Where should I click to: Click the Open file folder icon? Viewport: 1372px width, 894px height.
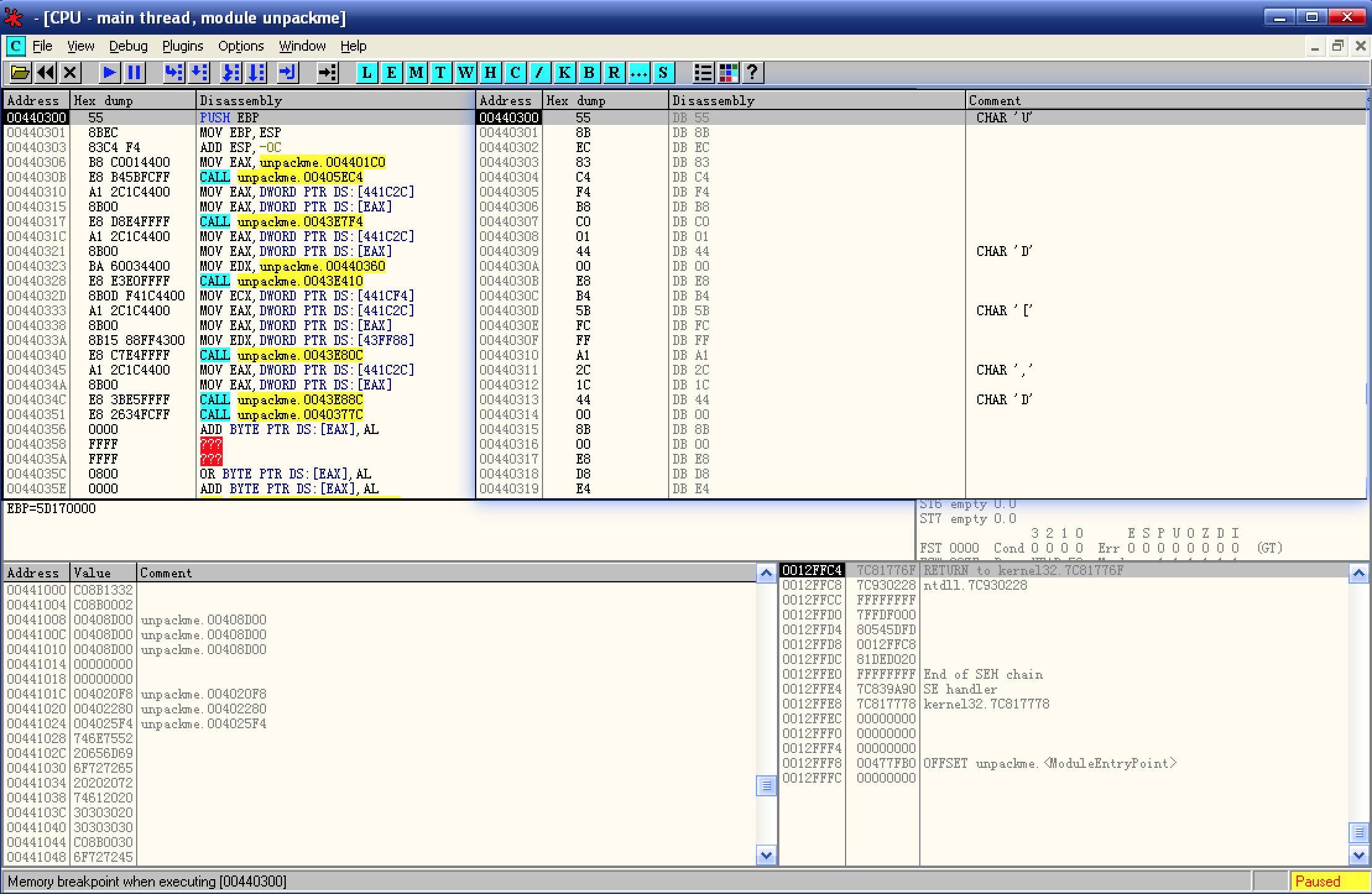point(20,73)
